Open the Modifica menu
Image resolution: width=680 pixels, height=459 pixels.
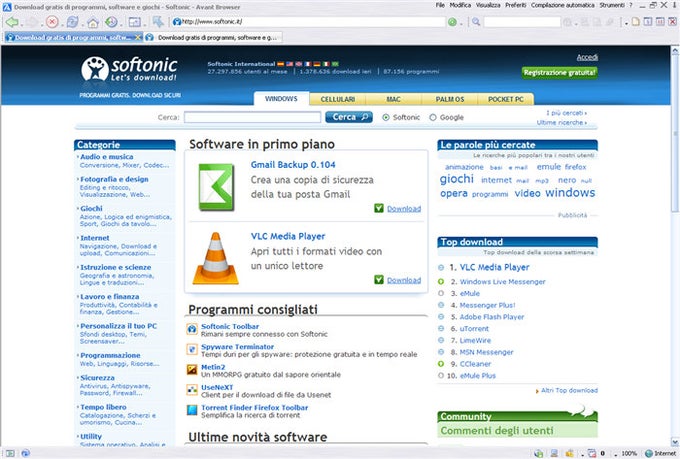point(460,5)
